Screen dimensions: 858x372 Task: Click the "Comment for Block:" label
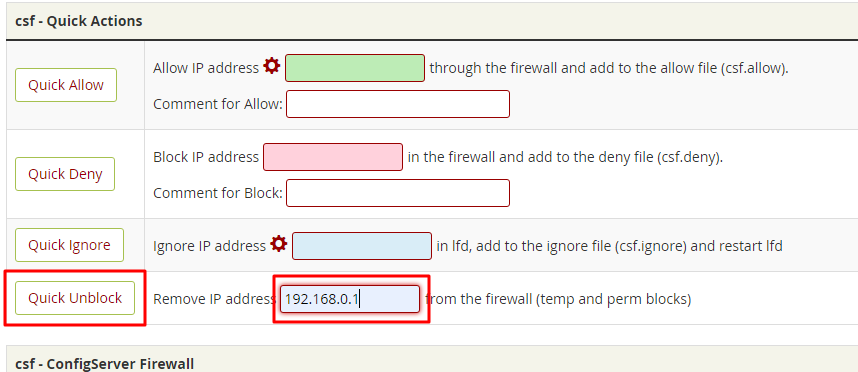(x=218, y=193)
